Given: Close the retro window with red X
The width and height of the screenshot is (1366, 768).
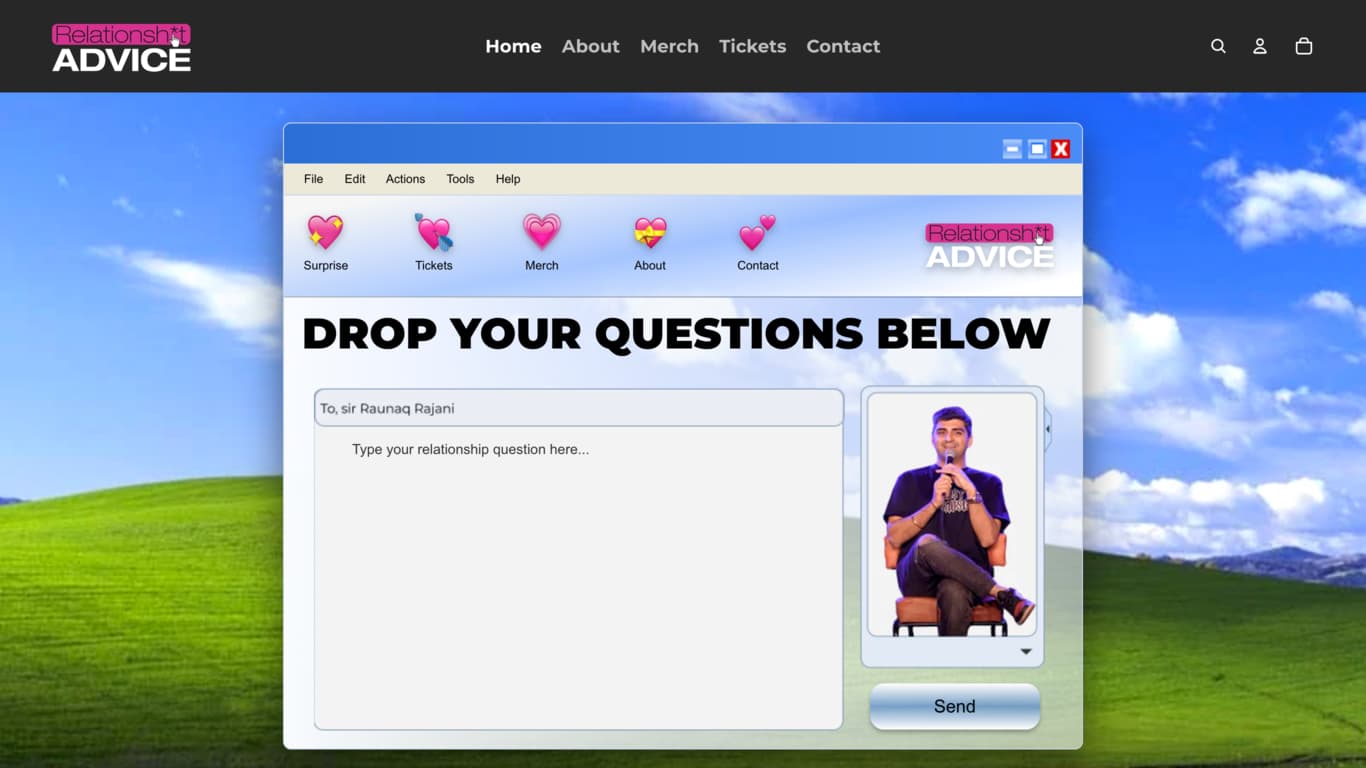Looking at the screenshot, I should click(x=1061, y=149).
